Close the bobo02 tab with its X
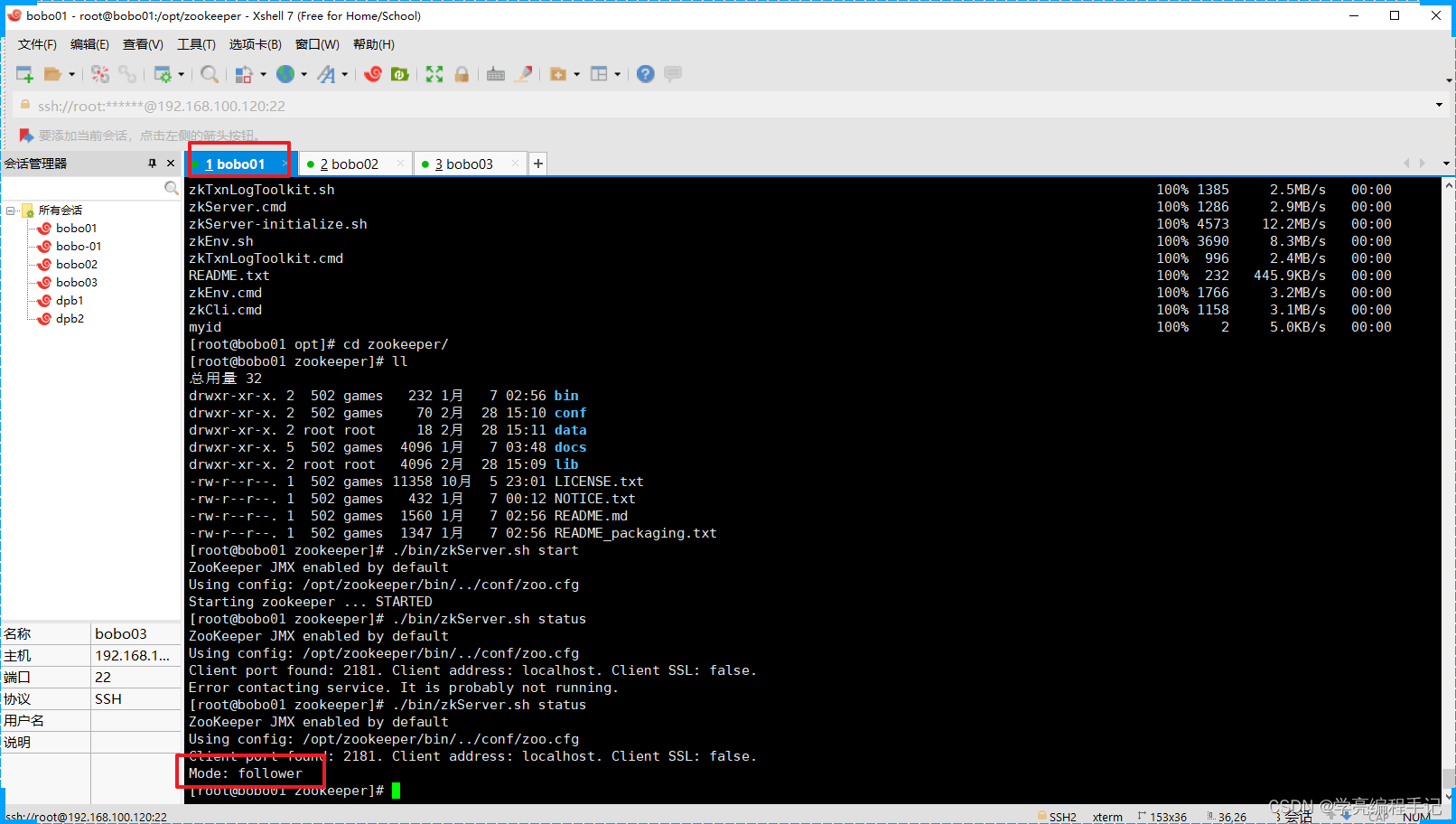Viewport: 1456px width, 824px height. (401, 164)
